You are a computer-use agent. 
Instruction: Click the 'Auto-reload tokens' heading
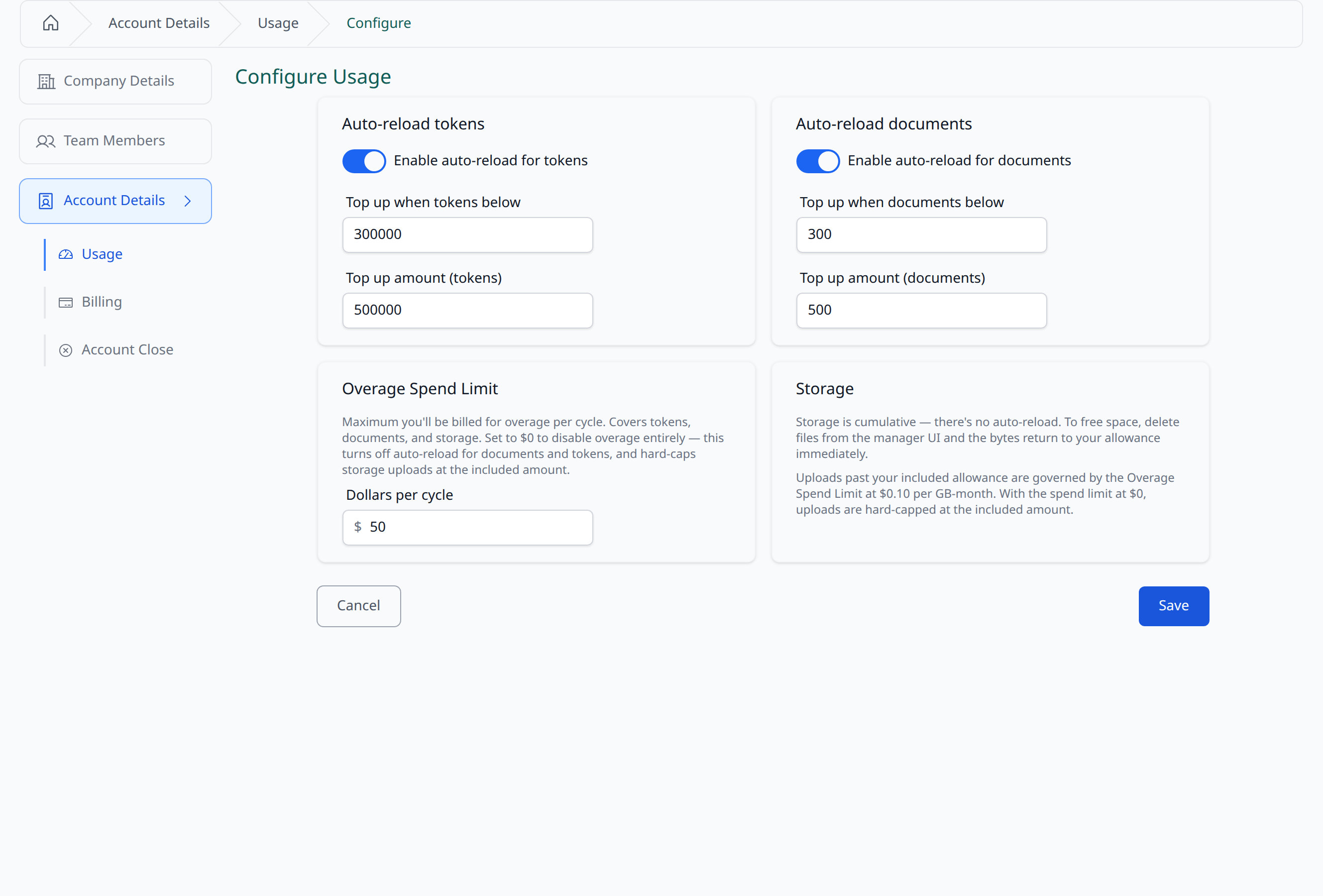413,124
